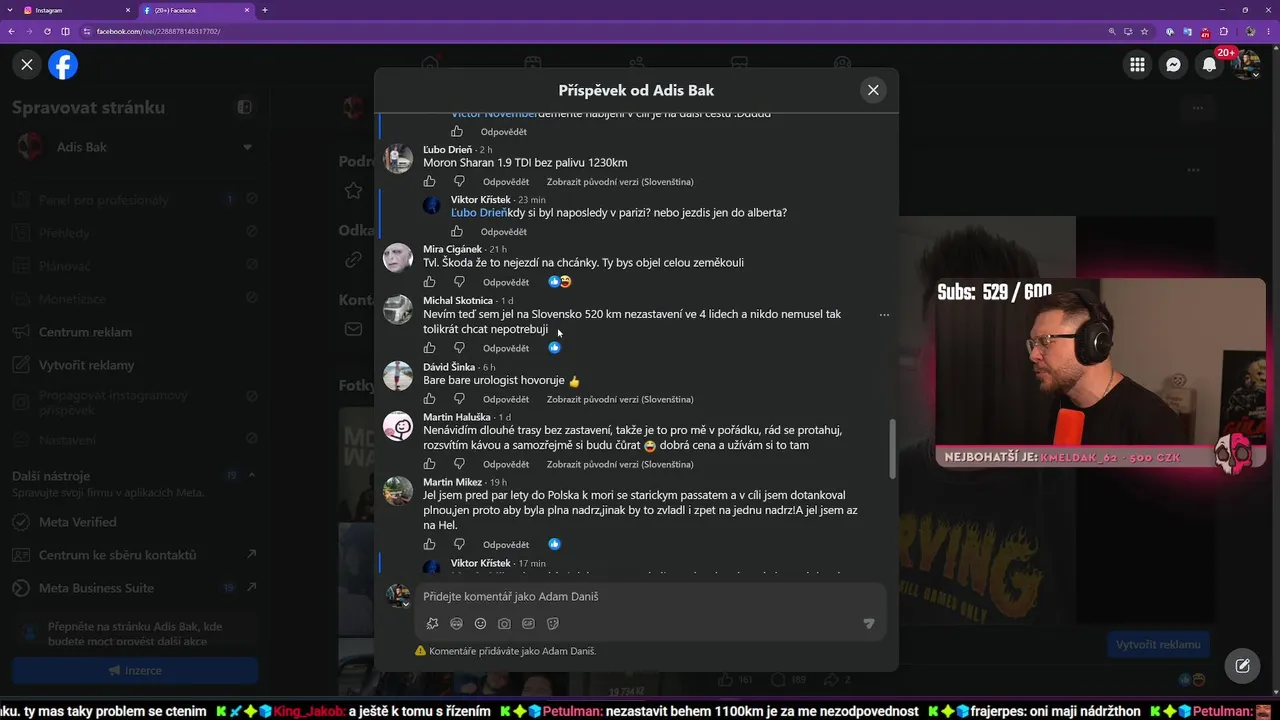Click the 21 h timestamp on Mira Cigánek's comment
Image resolution: width=1280 pixels, height=720 pixels.
pos(498,249)
